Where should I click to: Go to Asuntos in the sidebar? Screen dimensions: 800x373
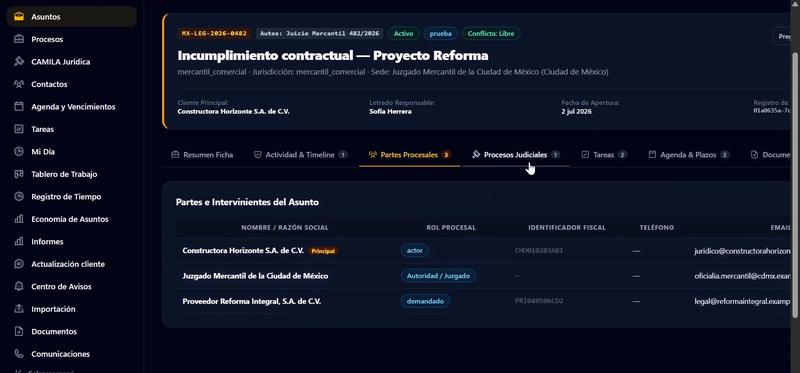(x=71, y=16)
